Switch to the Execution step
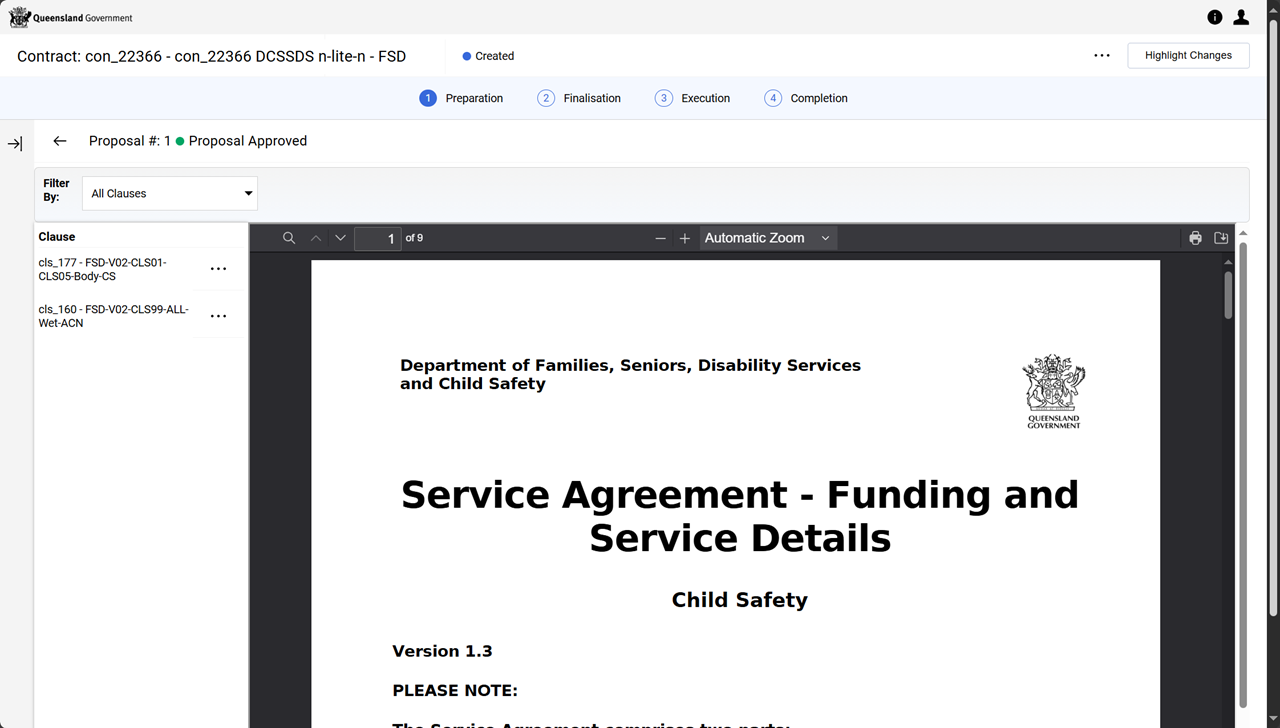The height and width of the screenshot is (728, 1280). click(x=693, y=98)
